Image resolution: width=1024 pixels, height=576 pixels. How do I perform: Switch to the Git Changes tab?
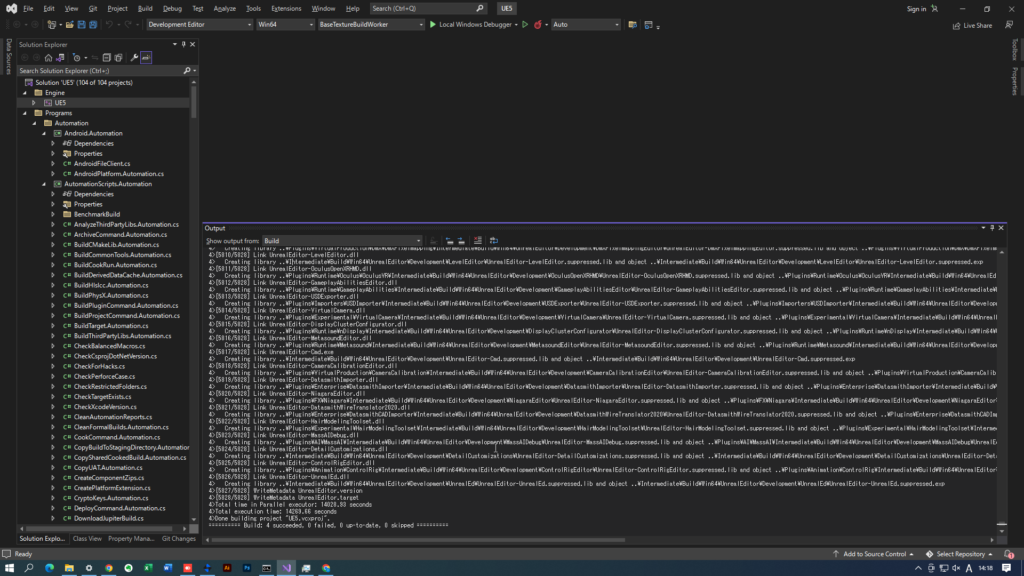pos(178,539)
